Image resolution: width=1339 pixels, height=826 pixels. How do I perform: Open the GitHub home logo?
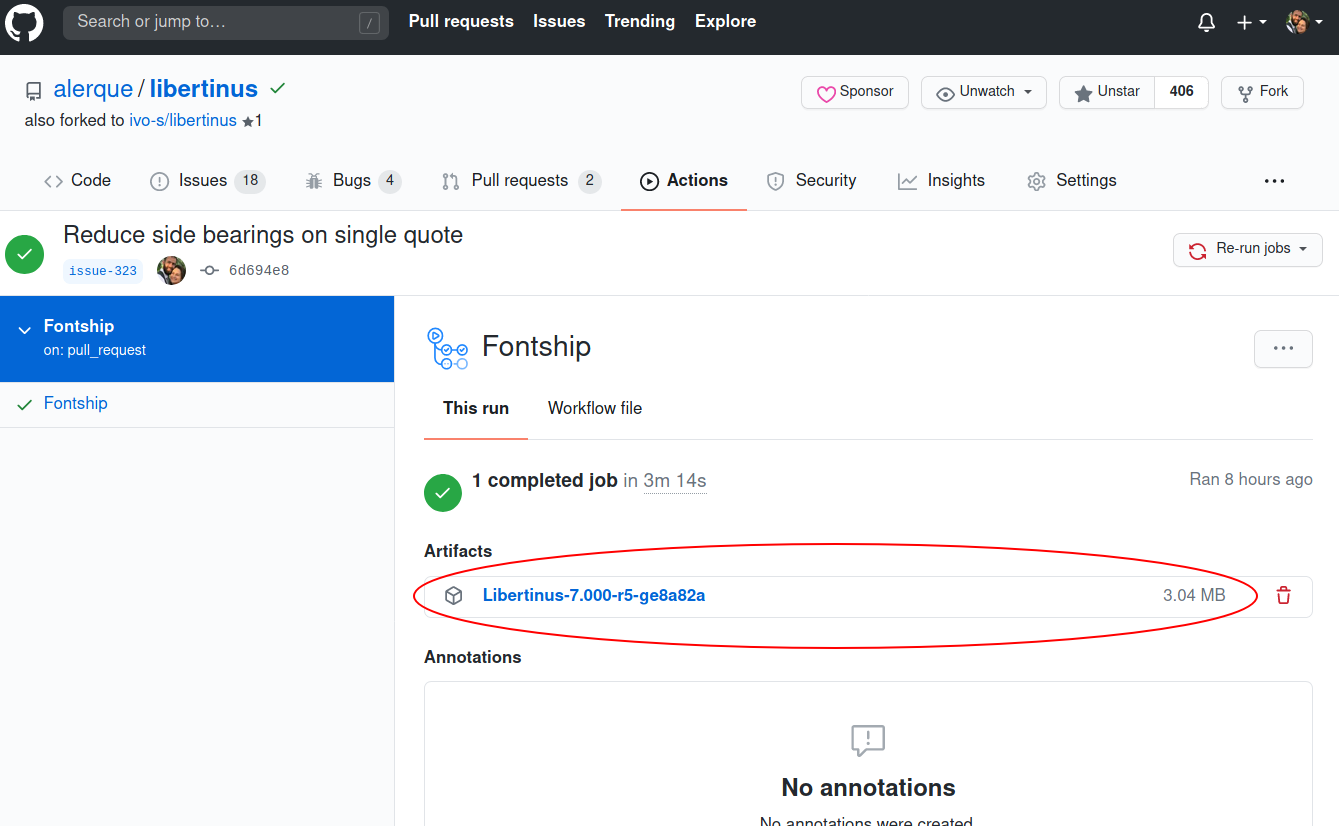click(25, 22)
